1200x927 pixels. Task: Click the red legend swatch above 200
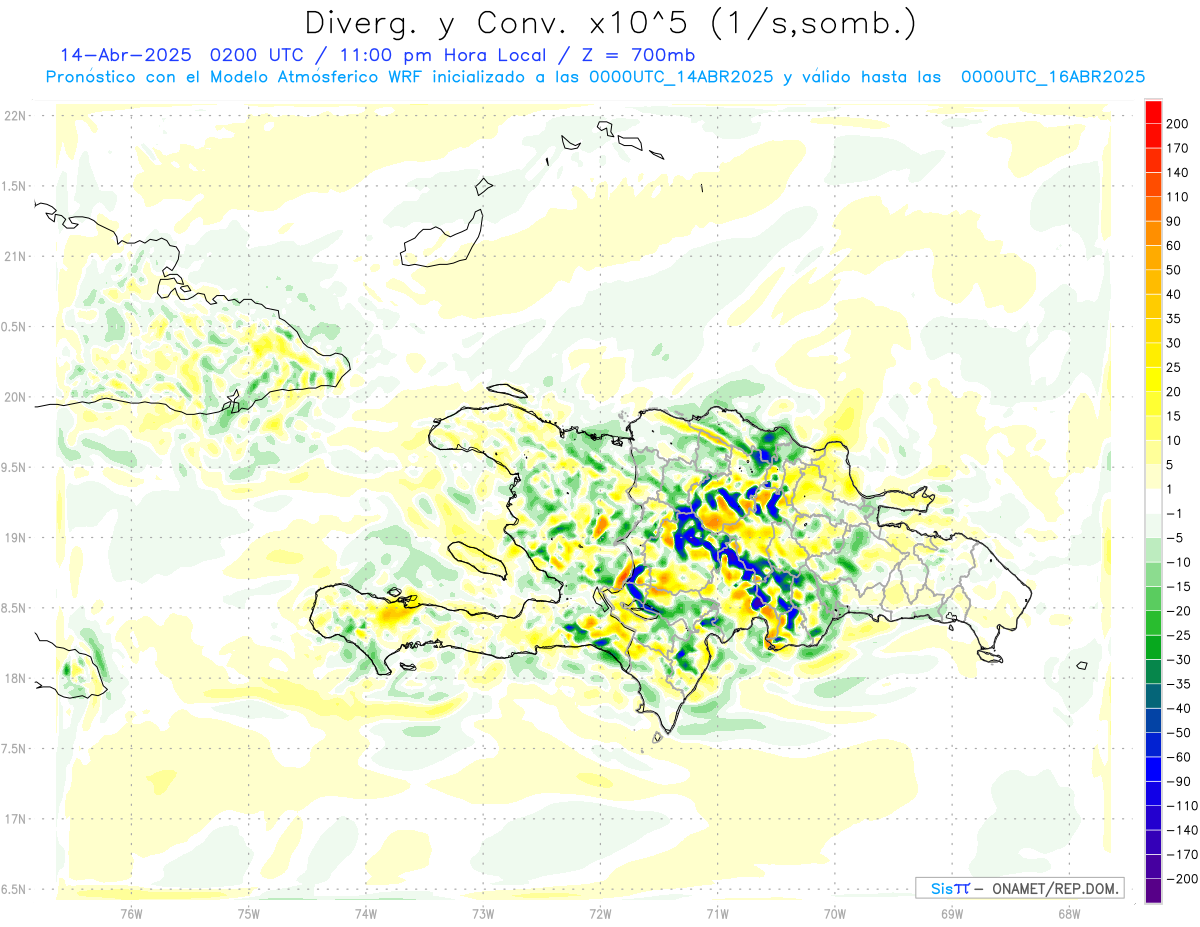tap(1154, 112)
